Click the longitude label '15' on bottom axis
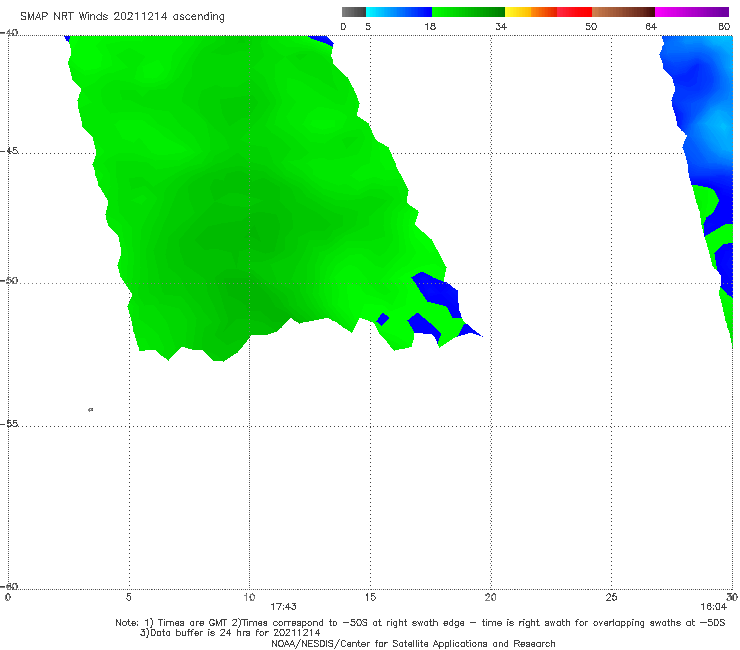The image size is (740, 650). pyautogui.click(x=370, y=597)
